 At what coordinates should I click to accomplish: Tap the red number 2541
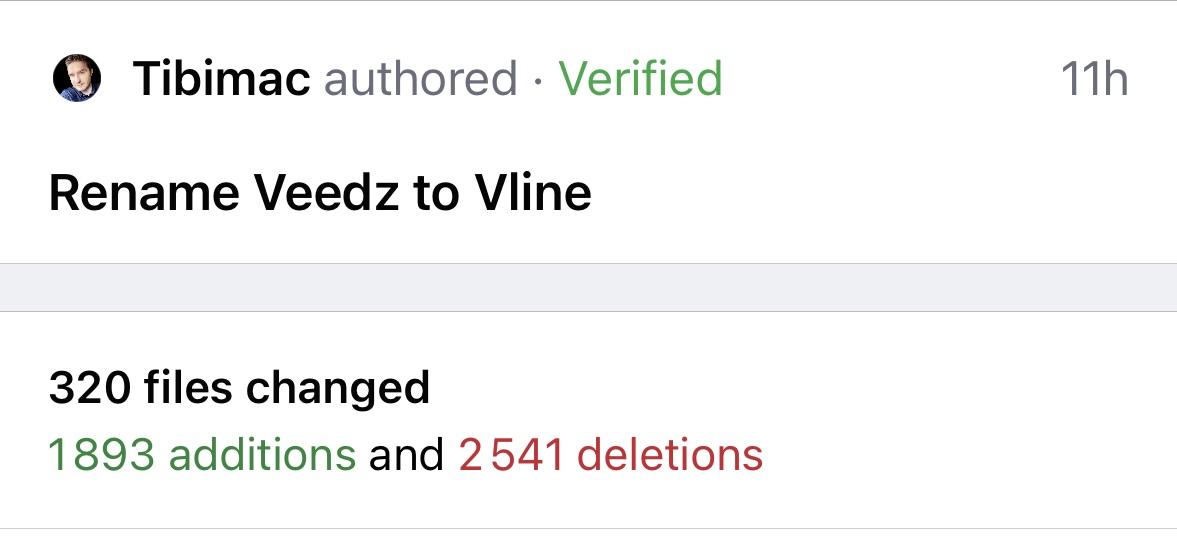pyautogui.click(x=511, y=455)
